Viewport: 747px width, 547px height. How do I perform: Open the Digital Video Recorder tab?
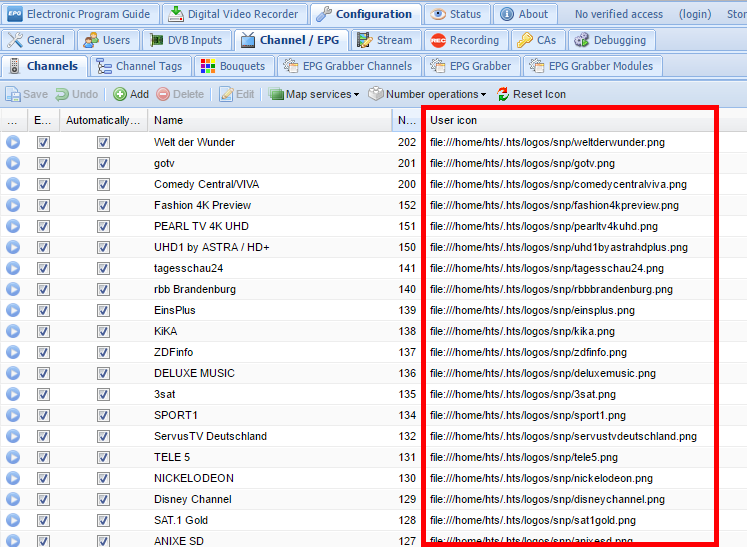[x=234, y=14]
